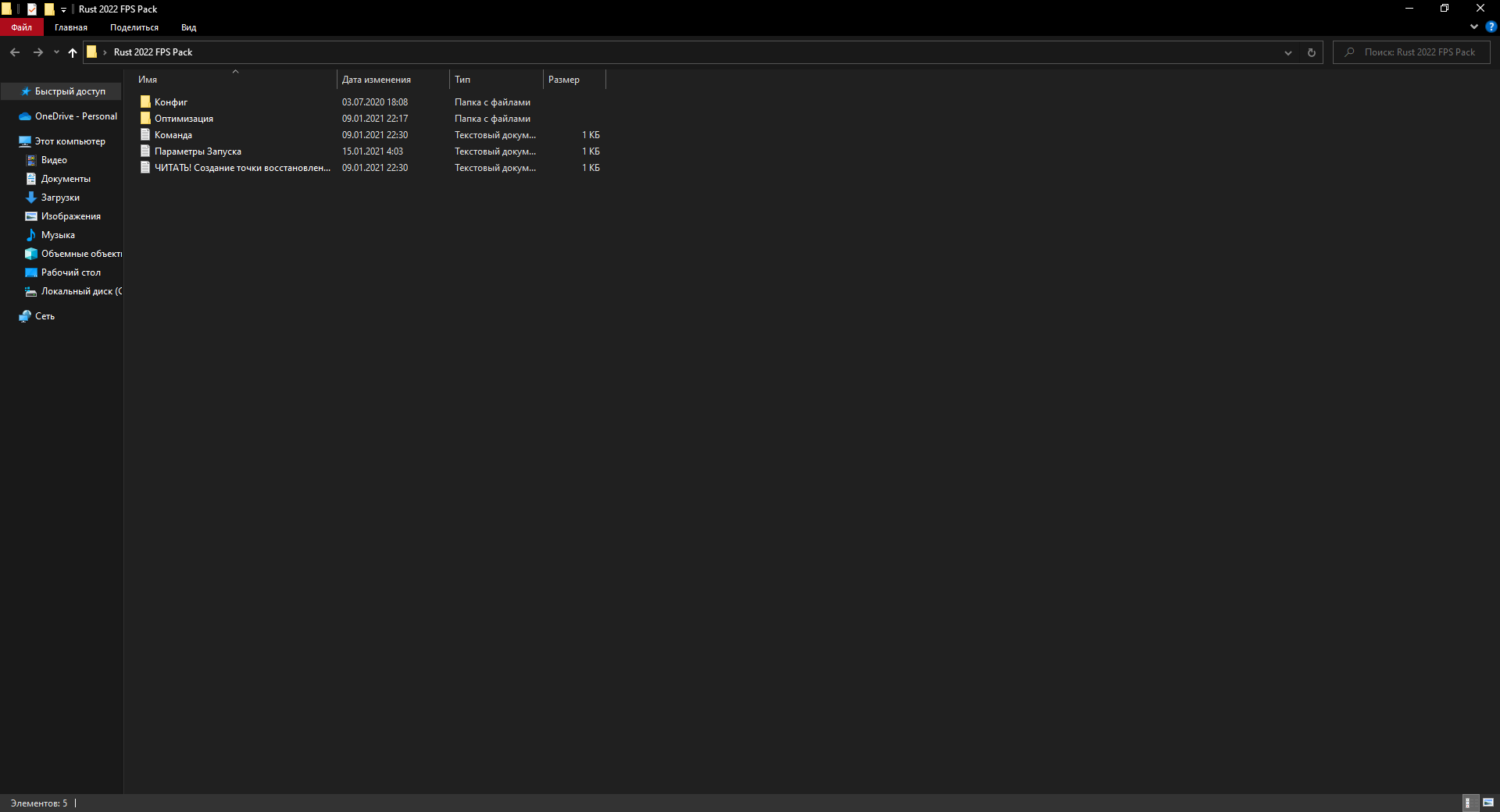The width and height of the screenshot is (1500, 812).
Task: Open address bar history dropdown
Action: point(1288,52)
